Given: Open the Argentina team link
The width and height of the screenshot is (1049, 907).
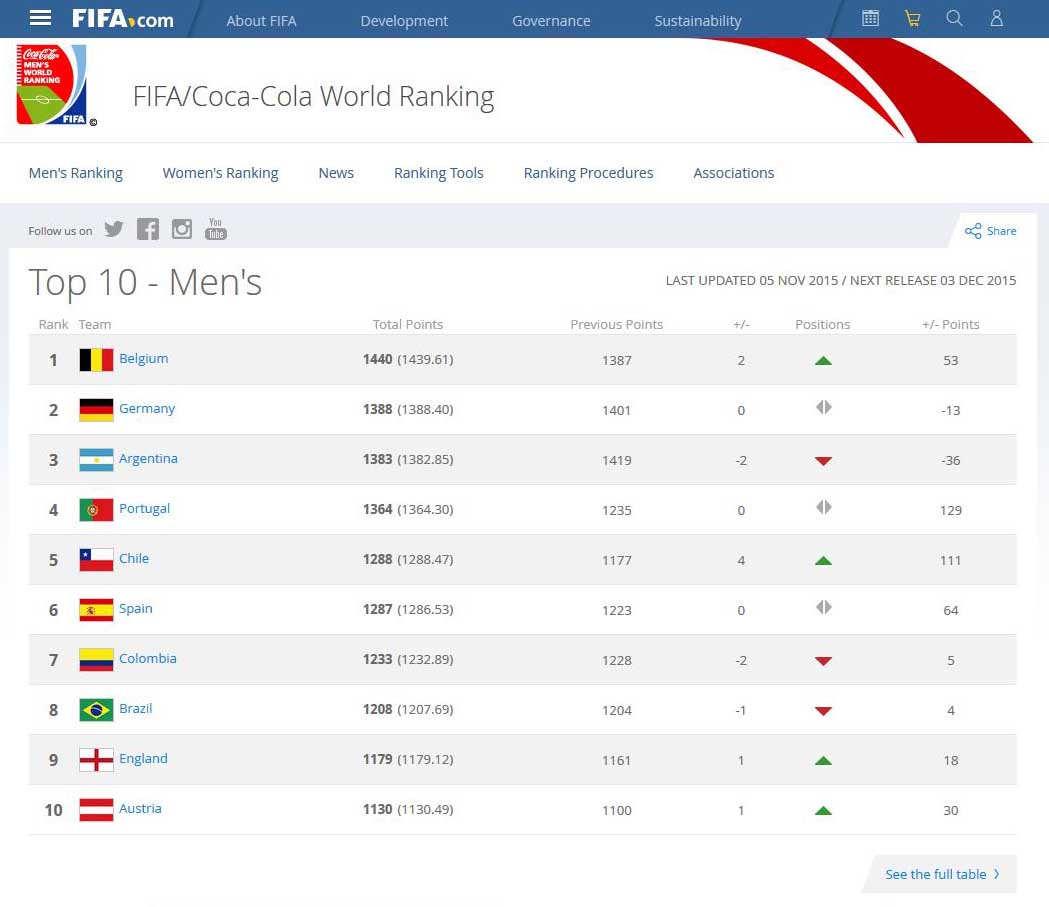Looking at the screenshot, I should point(149,459).
